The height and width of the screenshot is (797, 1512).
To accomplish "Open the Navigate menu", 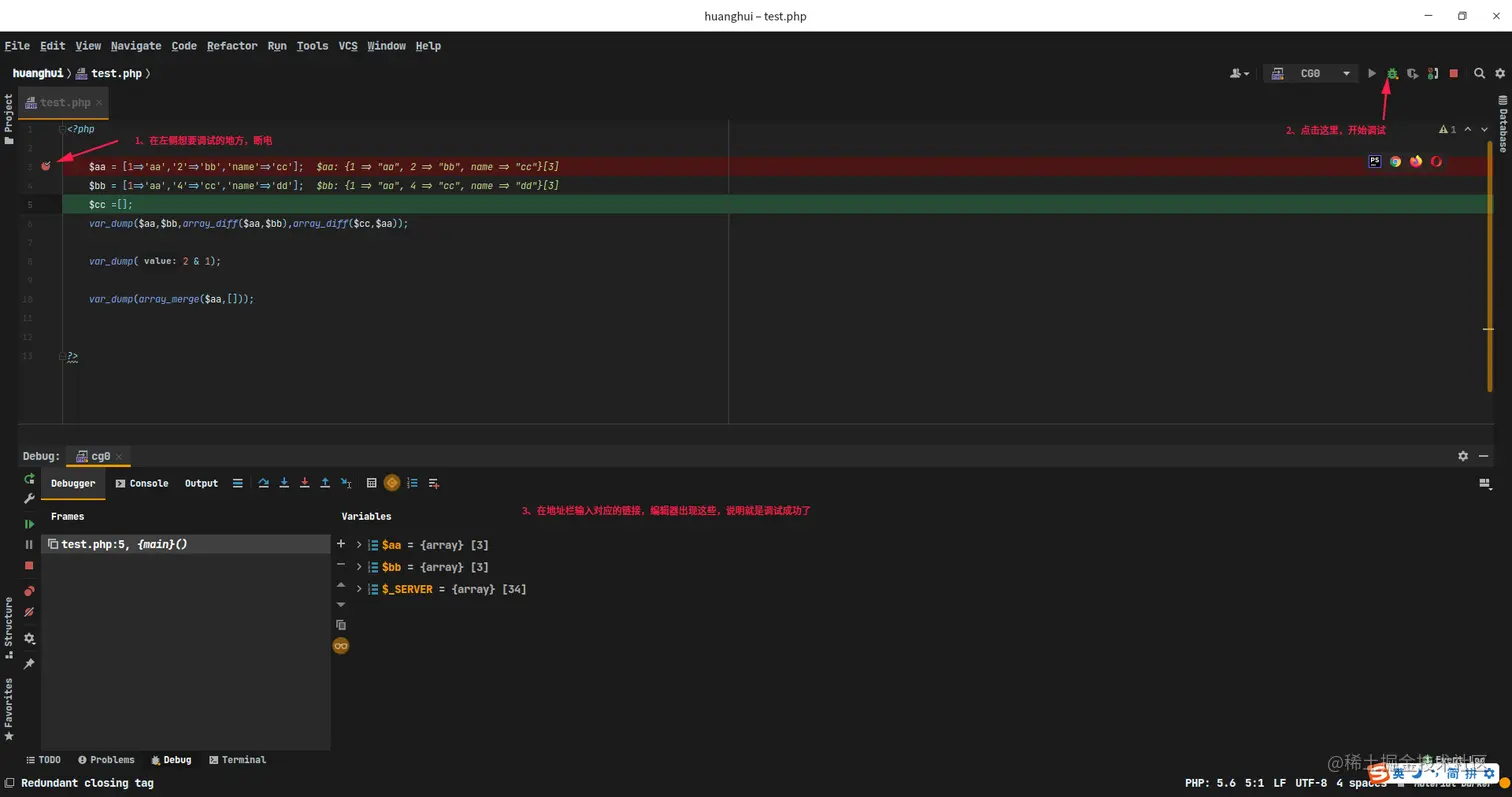I will pyautogui.click(x=136, y=46).
